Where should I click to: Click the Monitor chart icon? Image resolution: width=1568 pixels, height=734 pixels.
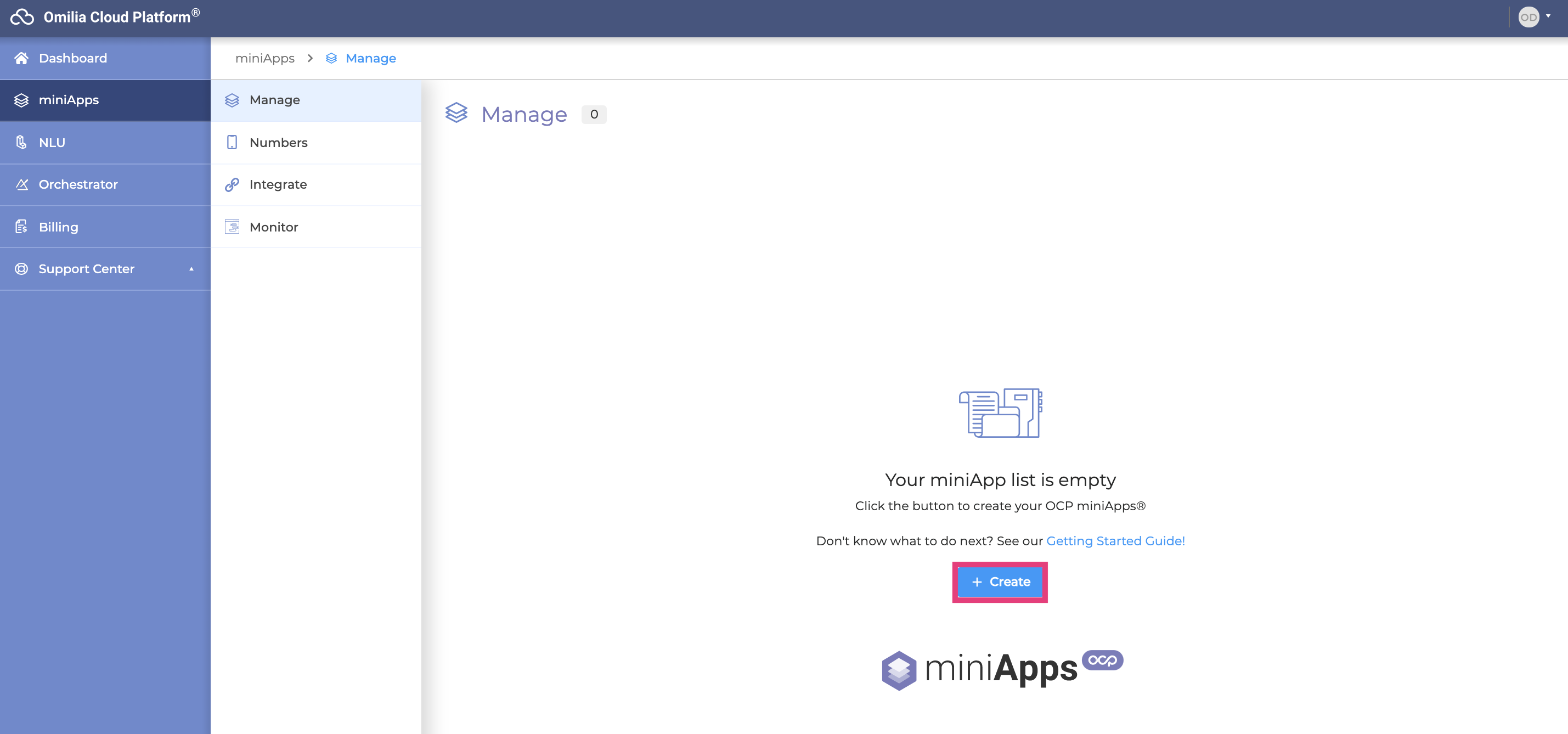click(232, 227)
